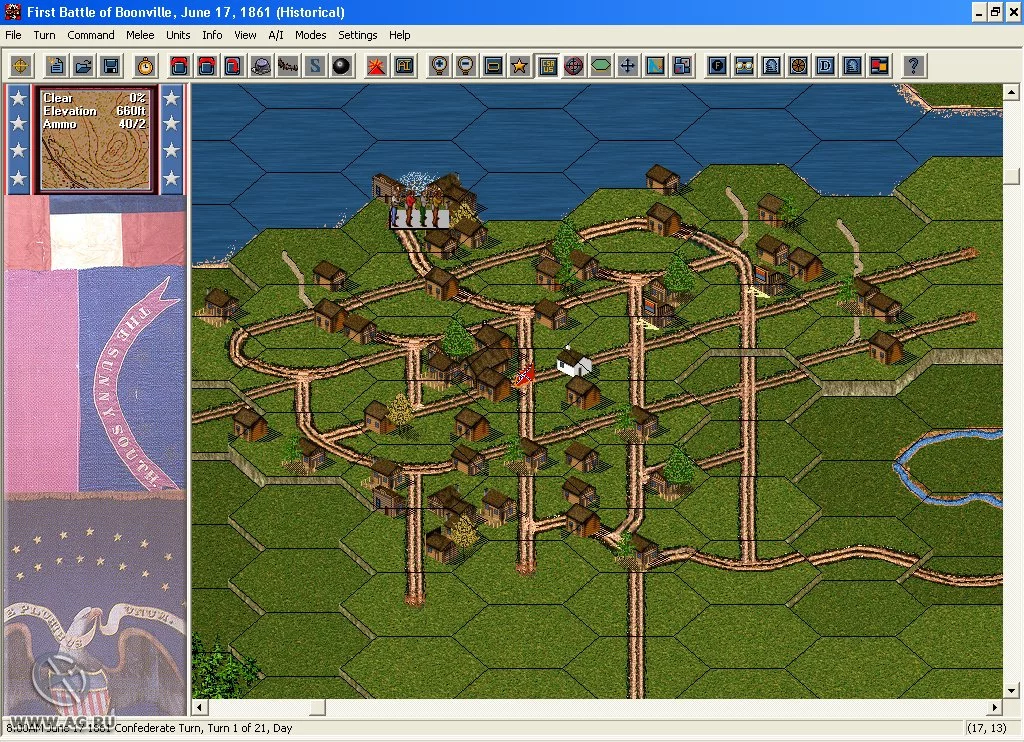Click the Confederate flag objective marker
Screen dimensions: 1024x742
pos(524,376)
